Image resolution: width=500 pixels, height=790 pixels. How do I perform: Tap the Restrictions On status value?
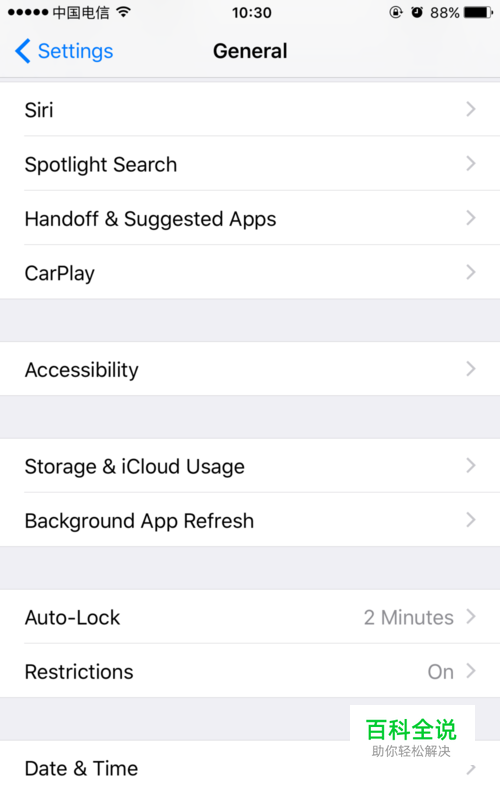[x=441, y=672]
